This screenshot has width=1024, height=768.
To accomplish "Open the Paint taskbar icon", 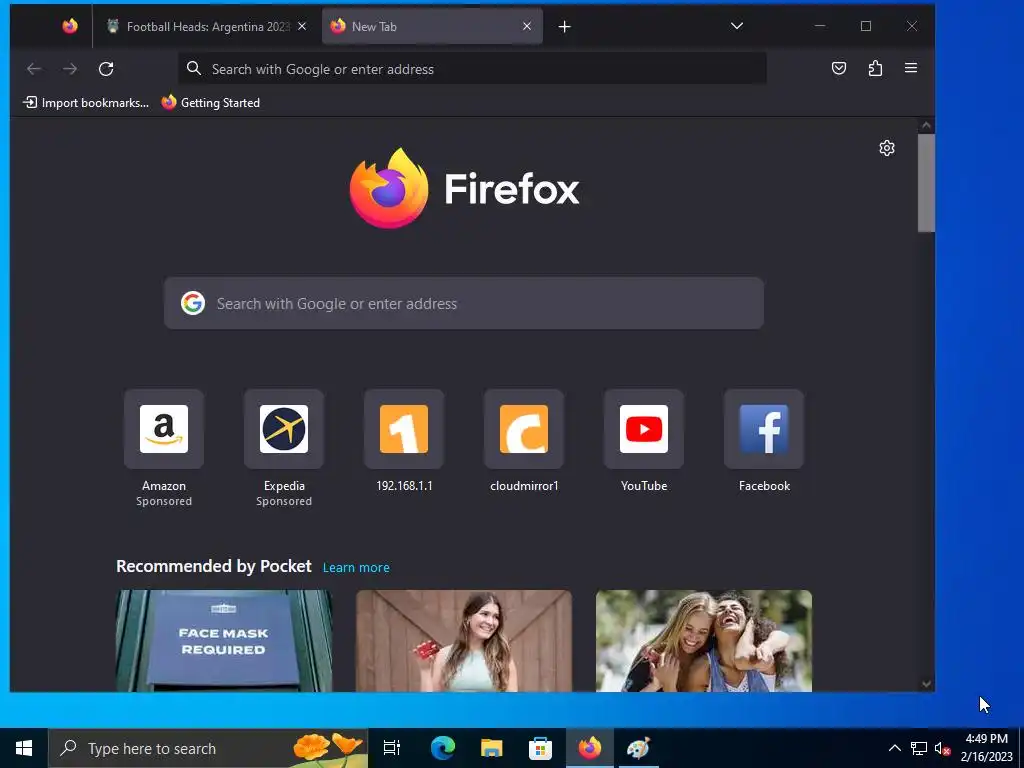I will pos(638,748).
